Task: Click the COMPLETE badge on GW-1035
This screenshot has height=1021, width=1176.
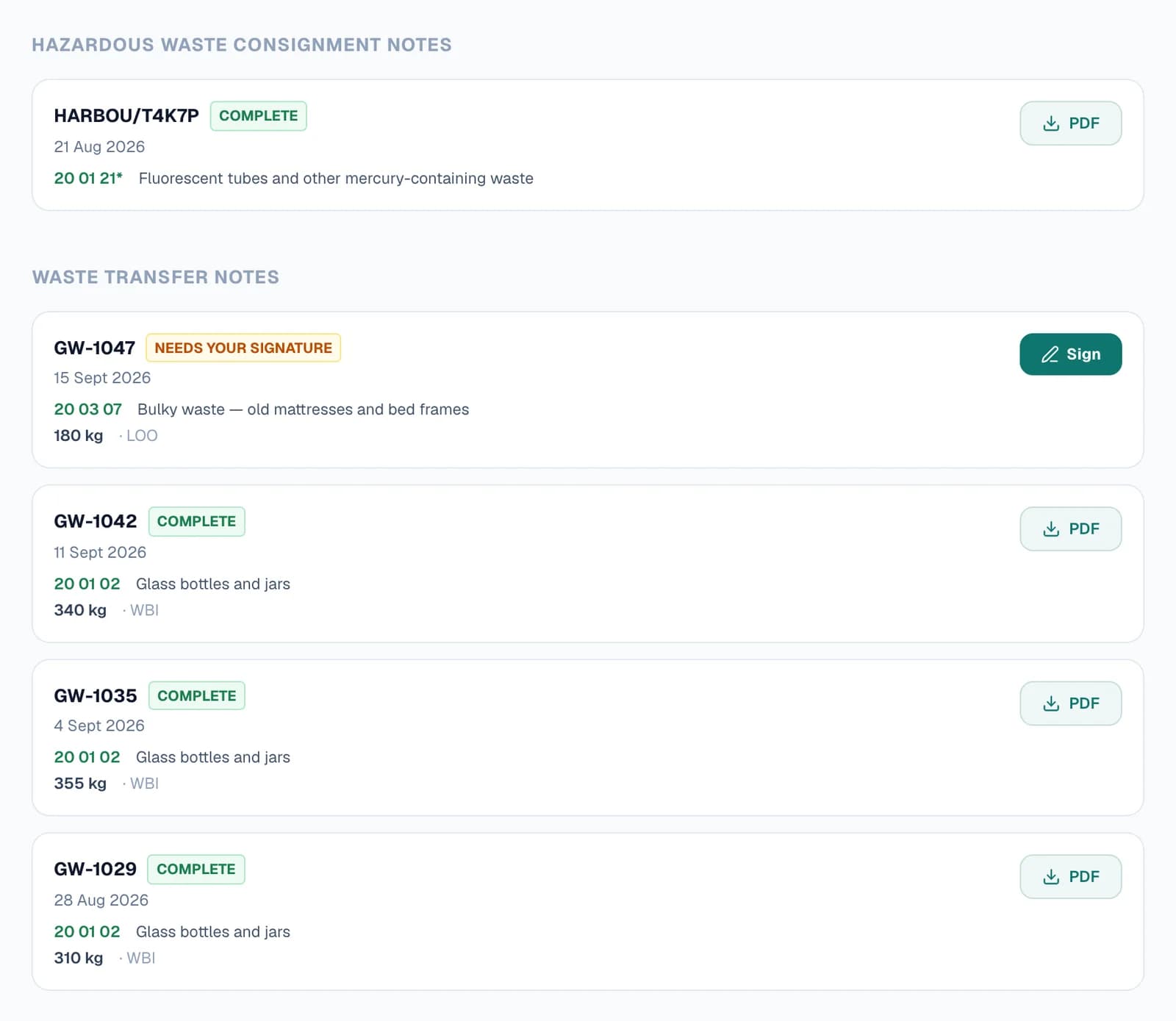Action: pyautogui.click(x=197, y=695)
